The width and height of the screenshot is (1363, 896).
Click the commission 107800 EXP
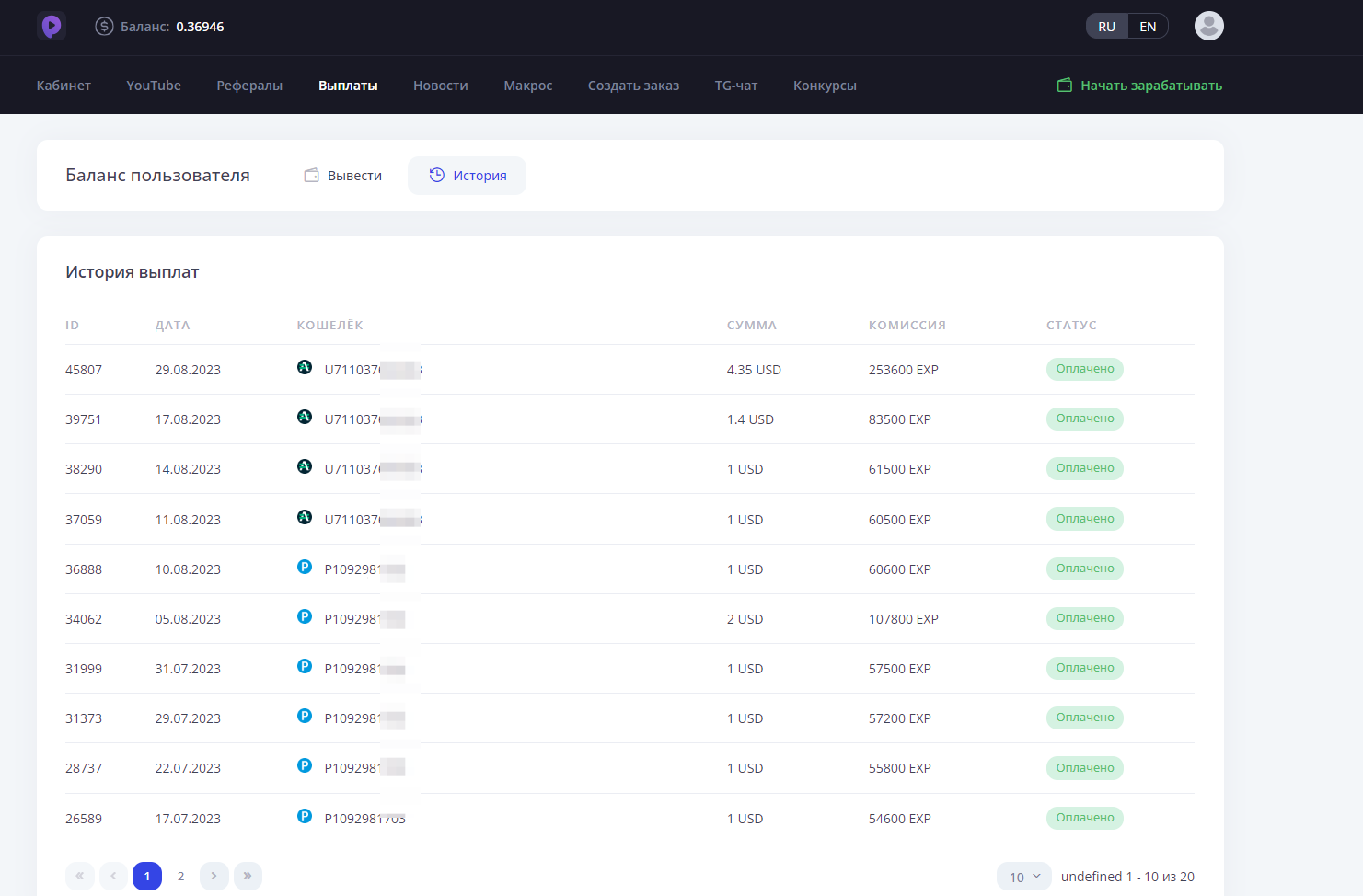(904, 619)
